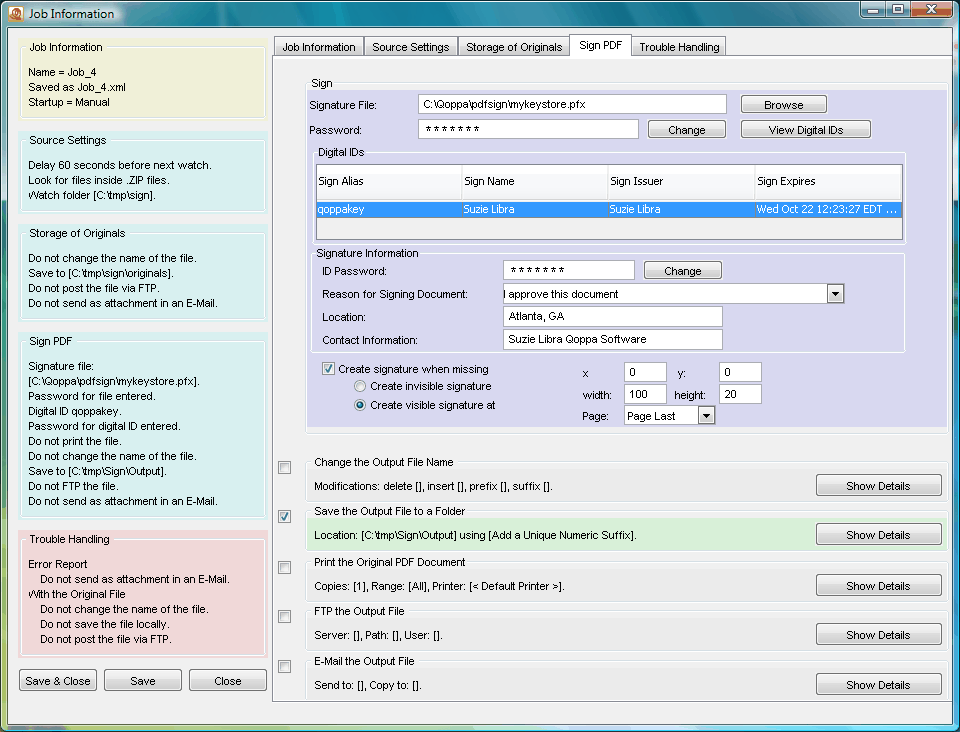The width and height of the screenshot is (960, 732).
Task: Open the Reason for Signing Document dropdown
Action: coord(837,292)
